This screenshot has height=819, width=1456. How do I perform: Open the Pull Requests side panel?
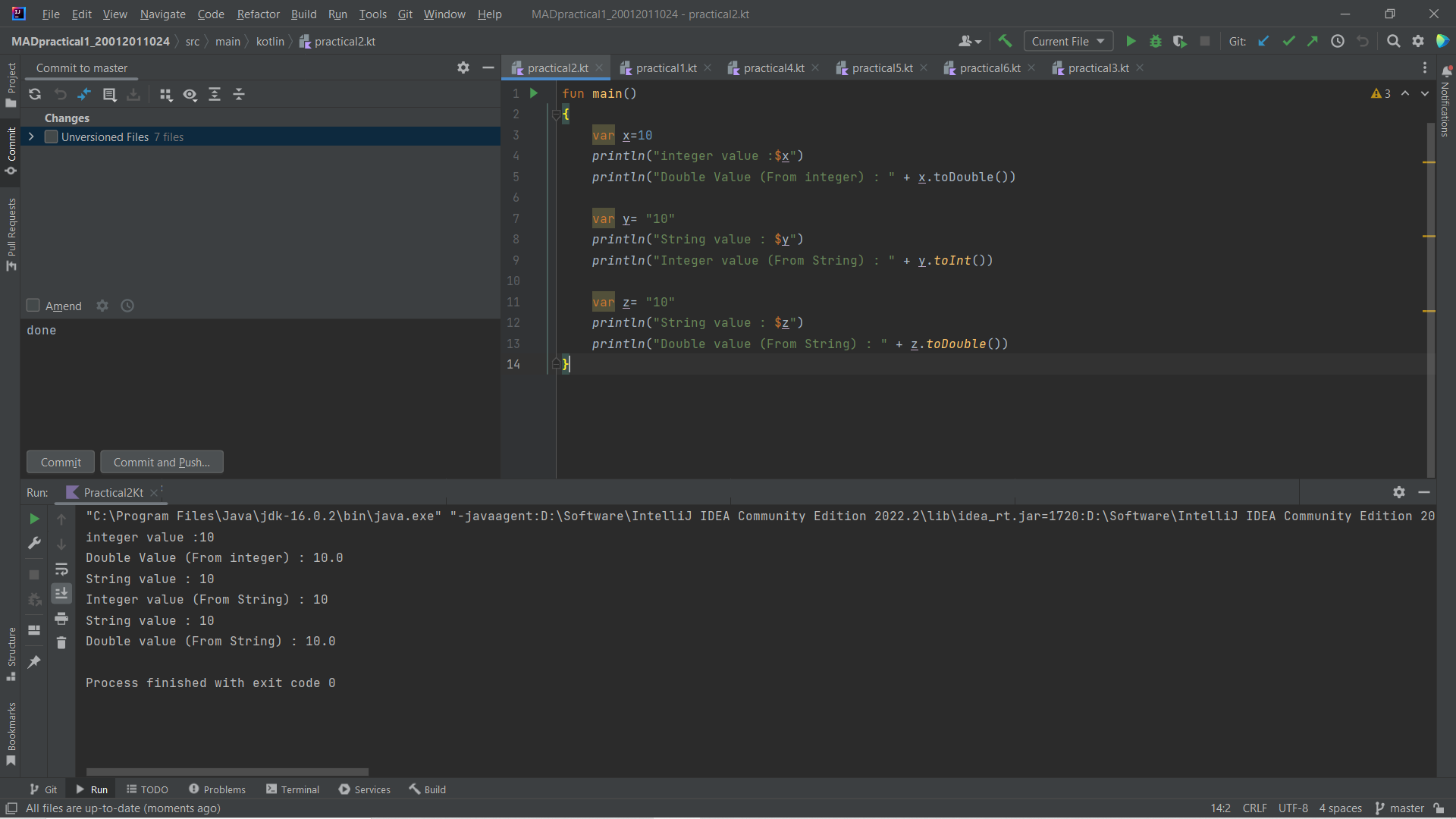[x=11, y=234]
